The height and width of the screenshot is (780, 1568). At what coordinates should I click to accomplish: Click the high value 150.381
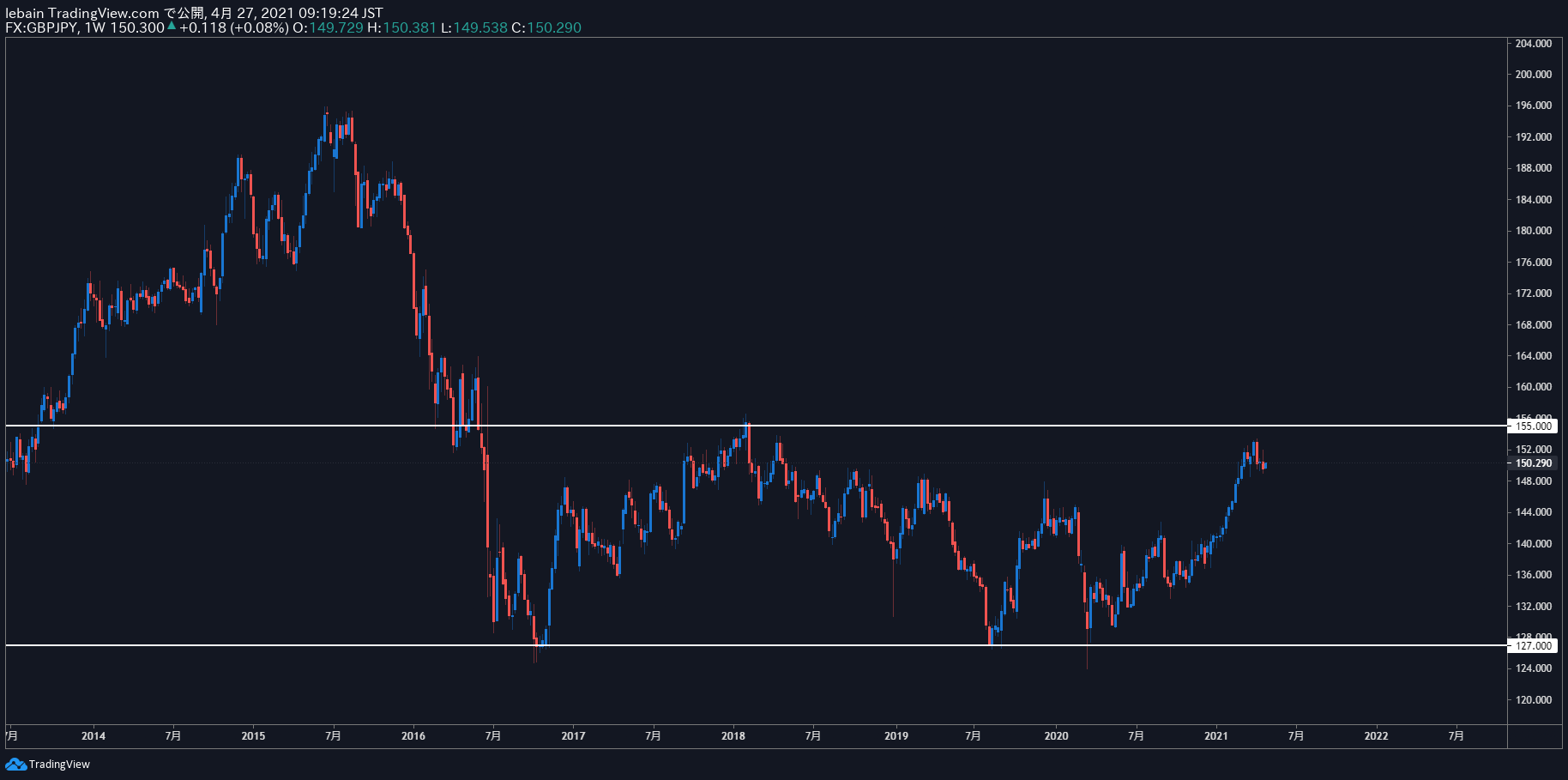(409, 27)
